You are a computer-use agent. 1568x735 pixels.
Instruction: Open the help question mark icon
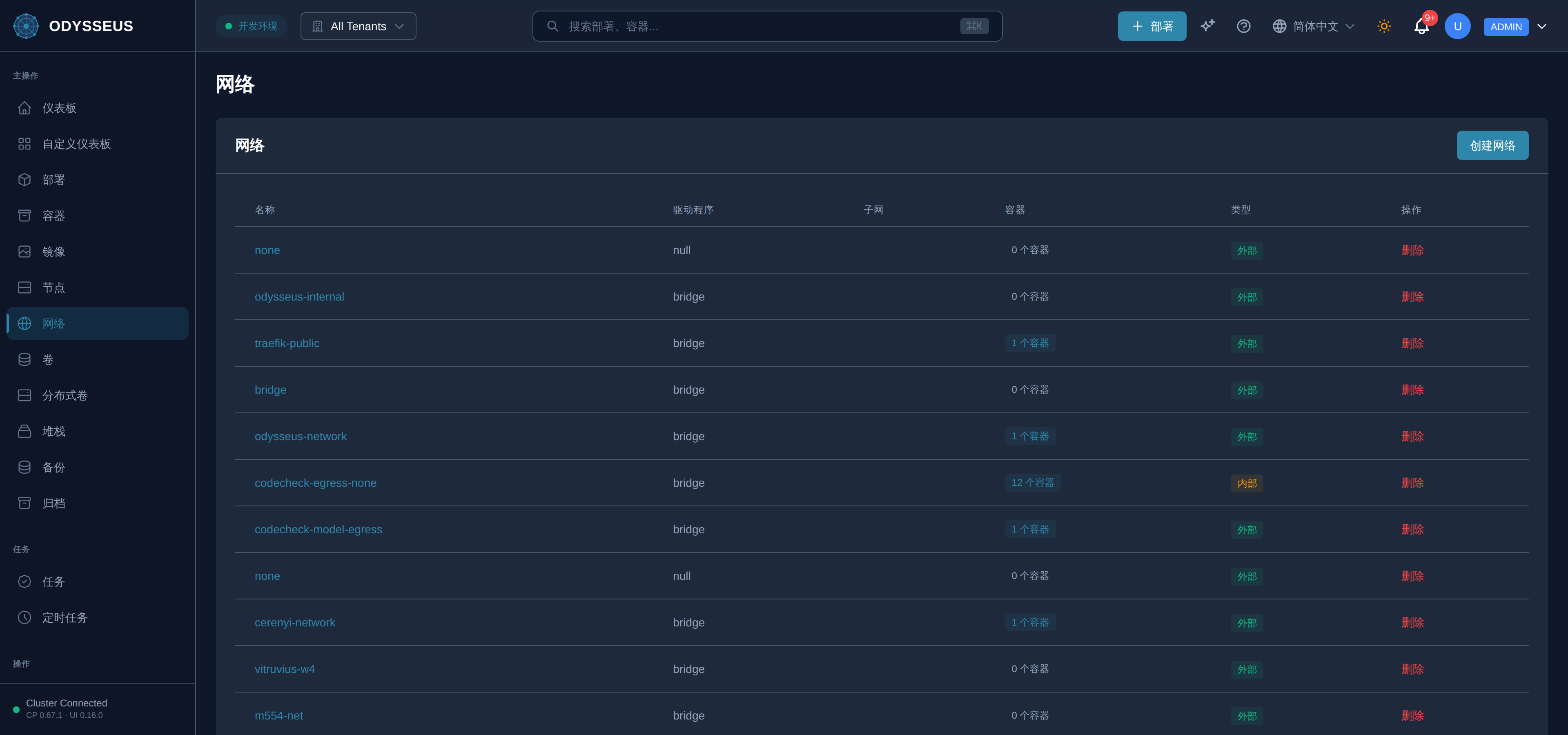pos(1243,26)
